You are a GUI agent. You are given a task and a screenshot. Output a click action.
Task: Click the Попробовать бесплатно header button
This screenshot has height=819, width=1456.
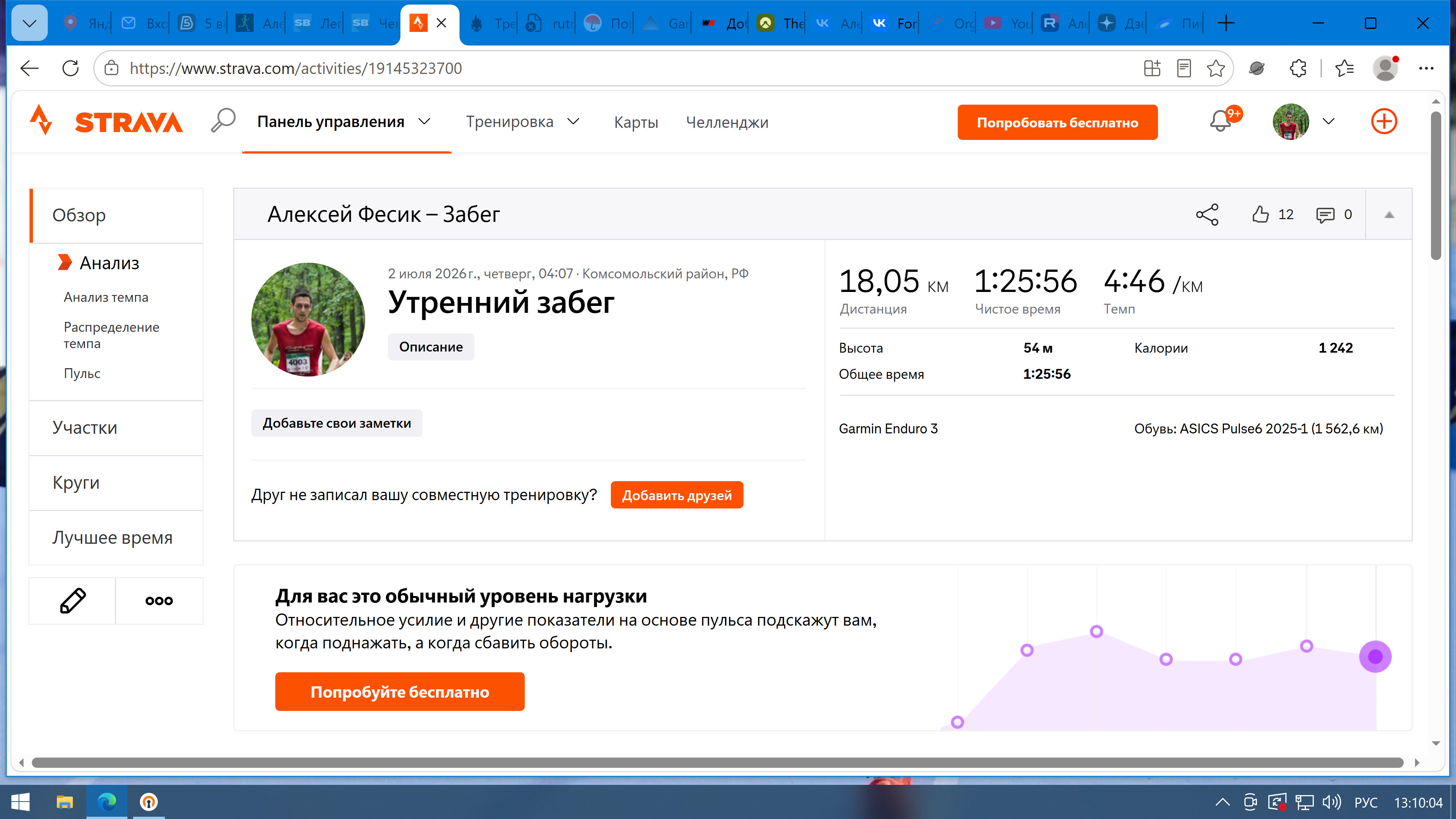(x=1057, y=122)
